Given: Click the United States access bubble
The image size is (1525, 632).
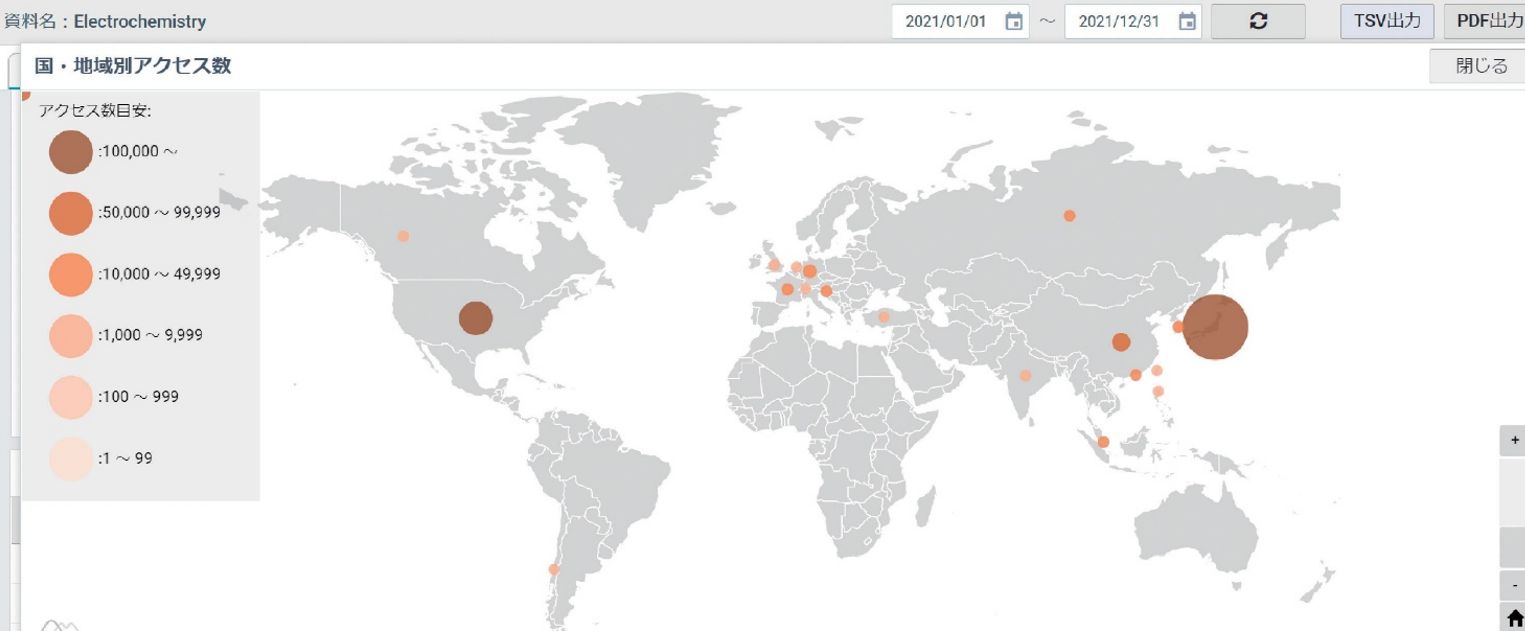Looking at the screenshot, I should [x=476, y=319].
